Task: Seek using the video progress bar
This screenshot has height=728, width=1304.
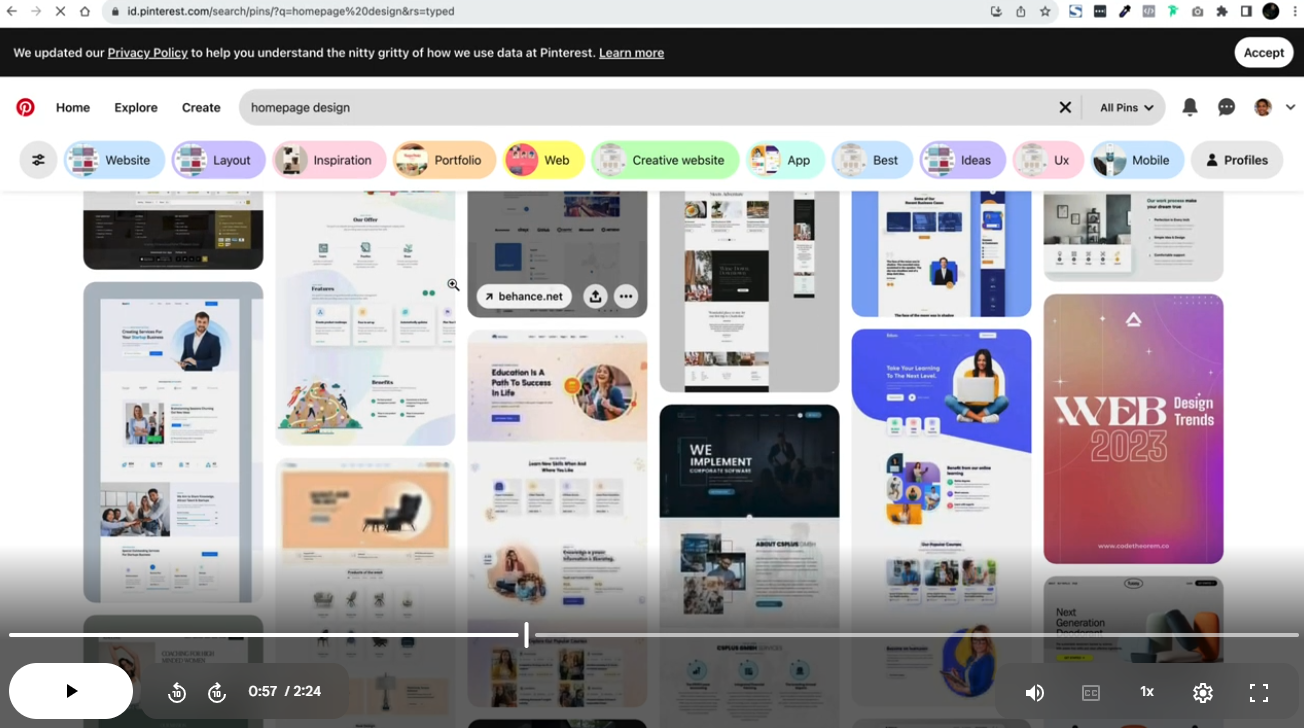Action: point(652,634)
